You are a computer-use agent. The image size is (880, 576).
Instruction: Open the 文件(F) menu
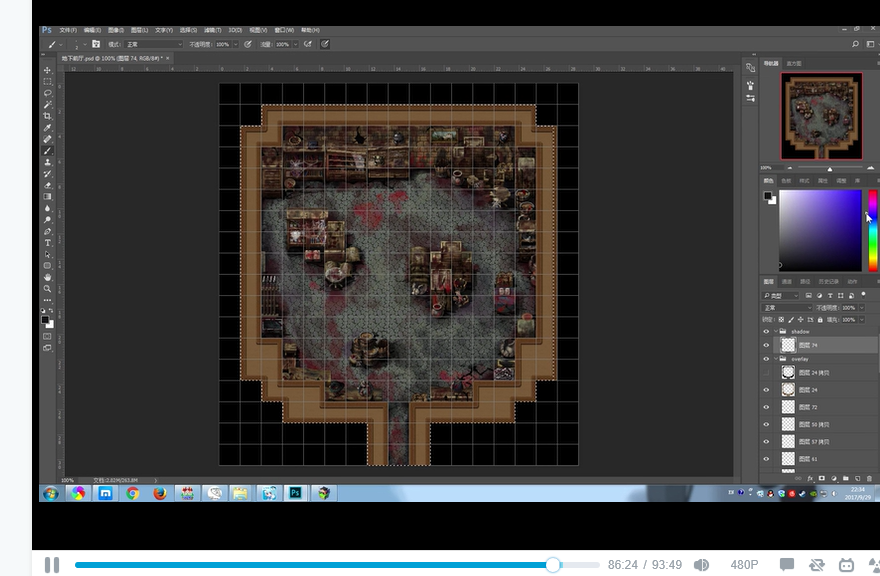tap(68, 30)
